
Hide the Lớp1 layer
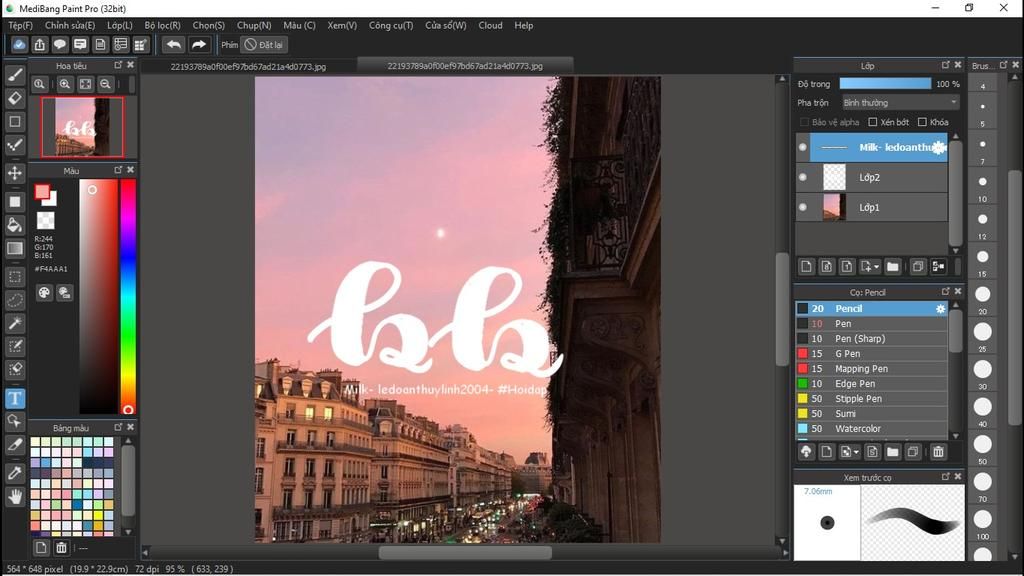(803, 207)
